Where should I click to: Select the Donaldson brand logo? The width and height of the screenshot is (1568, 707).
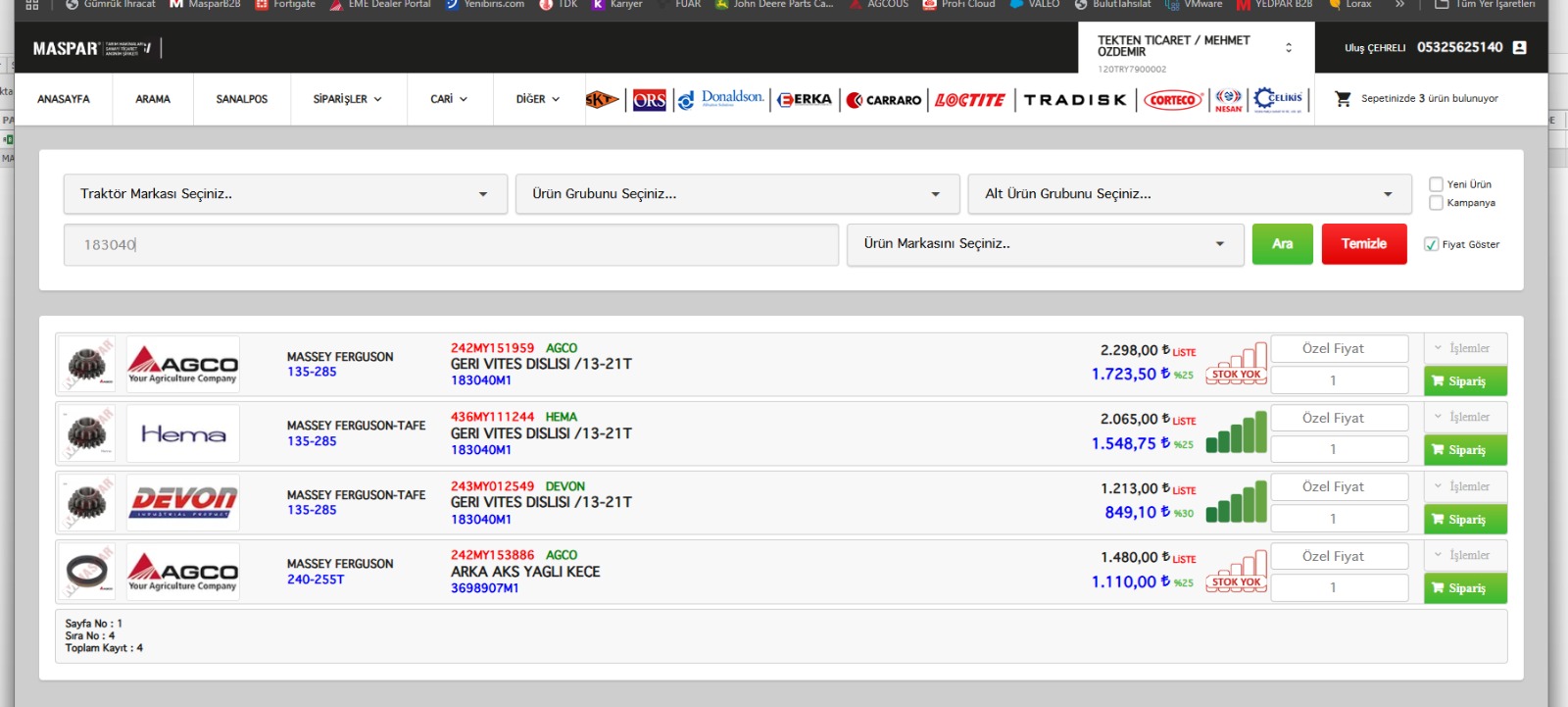point(721,99)
